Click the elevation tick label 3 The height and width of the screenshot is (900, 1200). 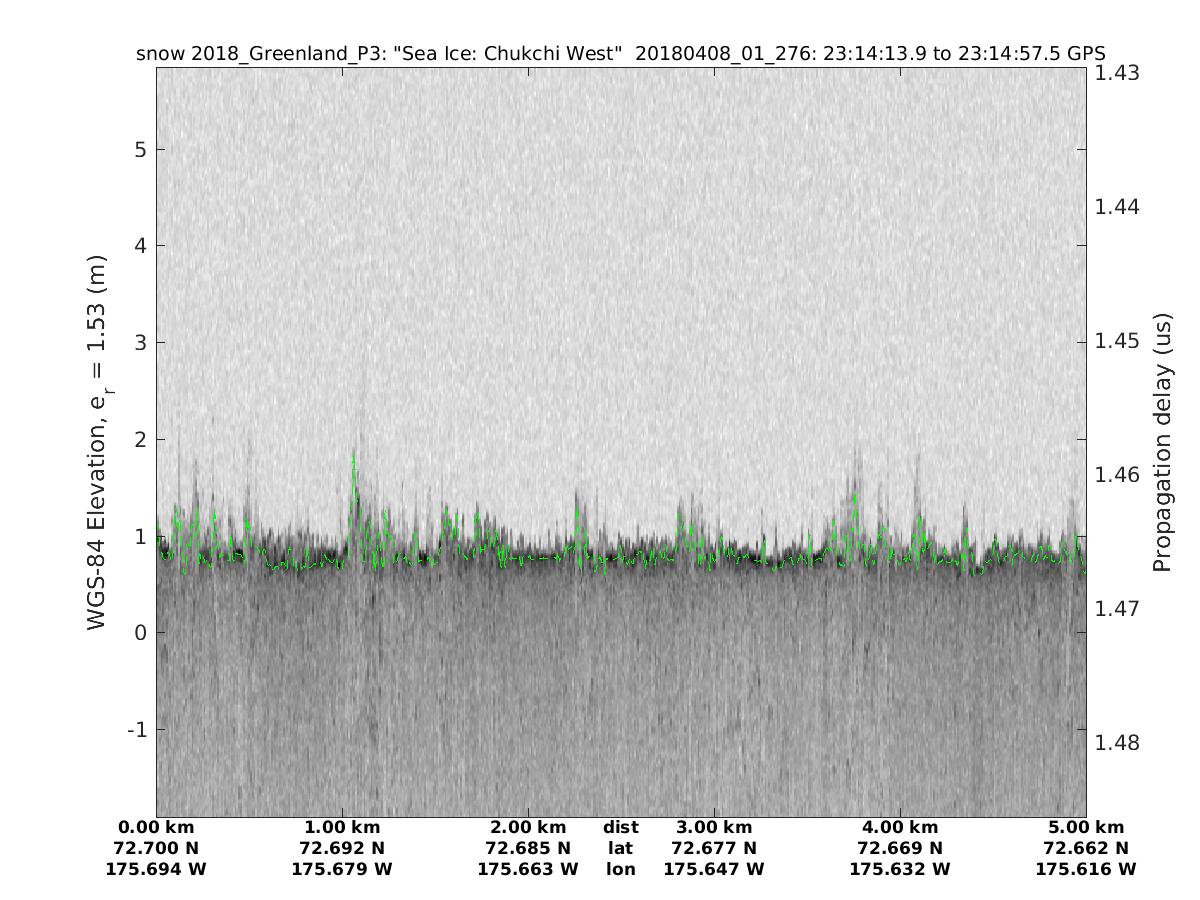141,342
